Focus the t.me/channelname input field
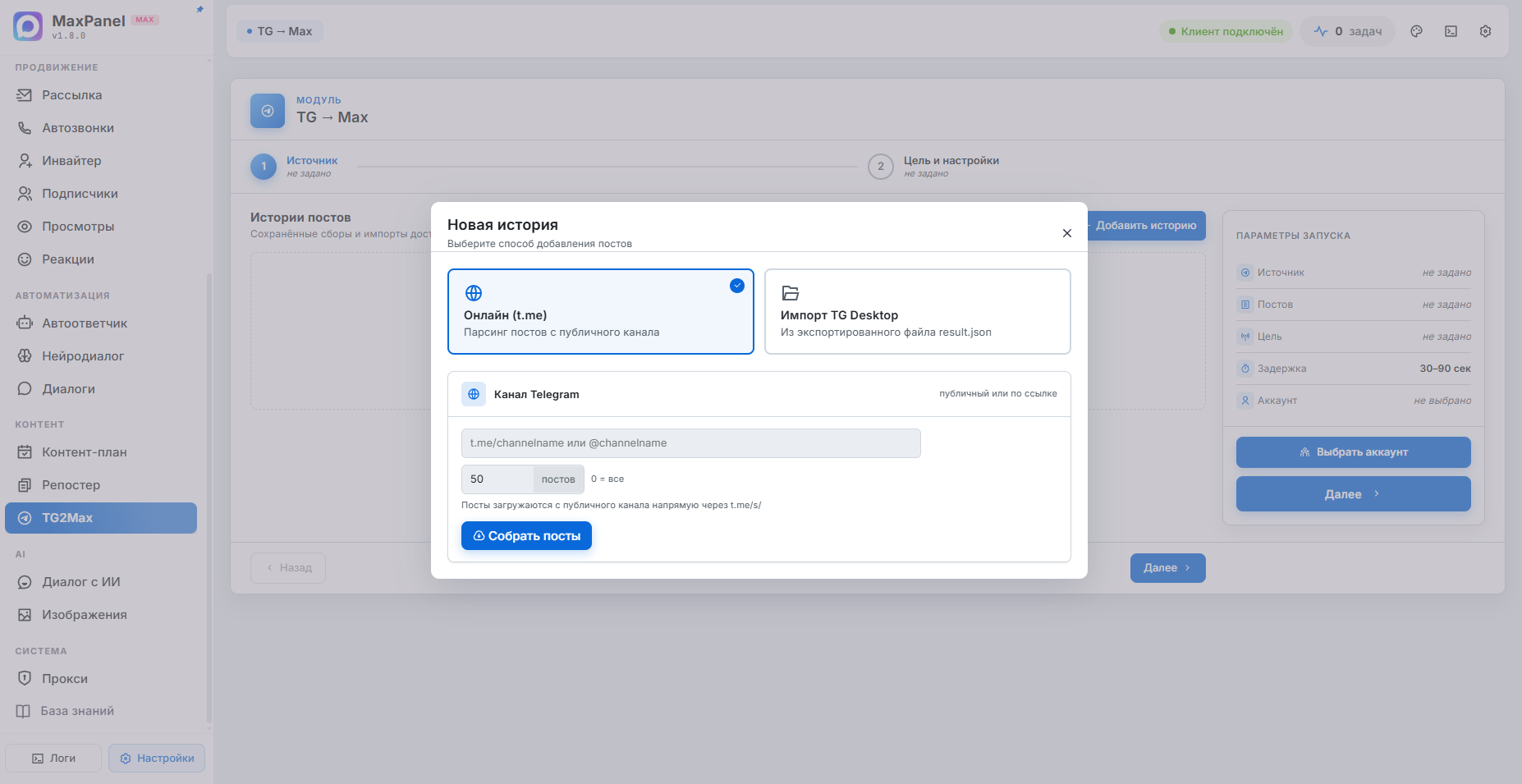 [691, 443]
